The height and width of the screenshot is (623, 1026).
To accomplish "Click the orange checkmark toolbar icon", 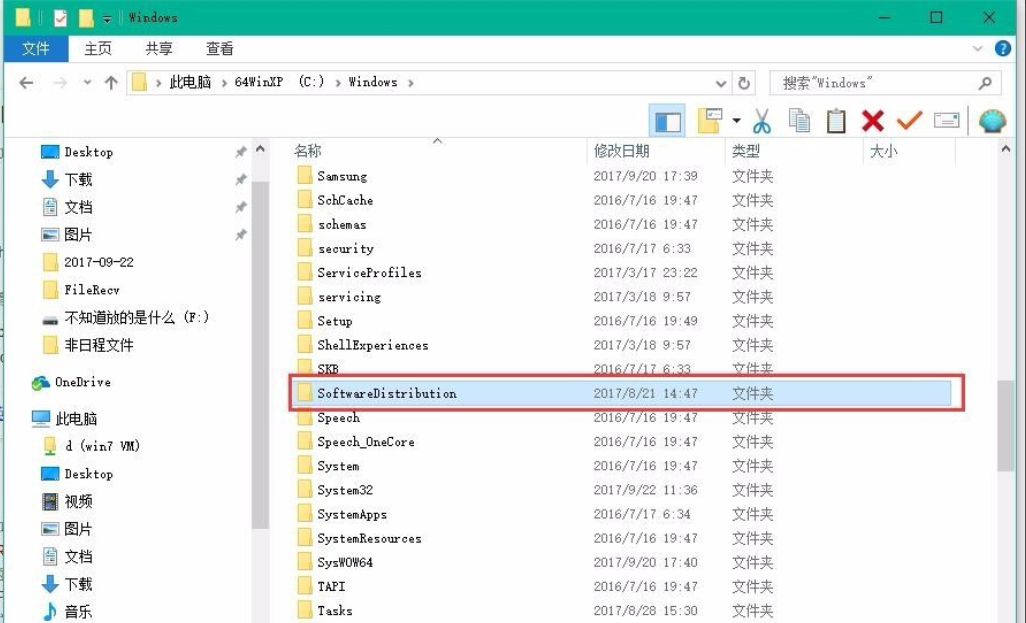I will [x=910, y=120].
